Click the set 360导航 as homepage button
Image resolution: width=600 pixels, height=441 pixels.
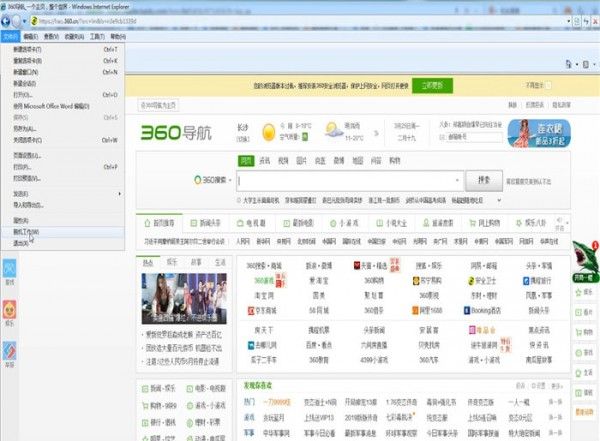[x=158, y=105]
